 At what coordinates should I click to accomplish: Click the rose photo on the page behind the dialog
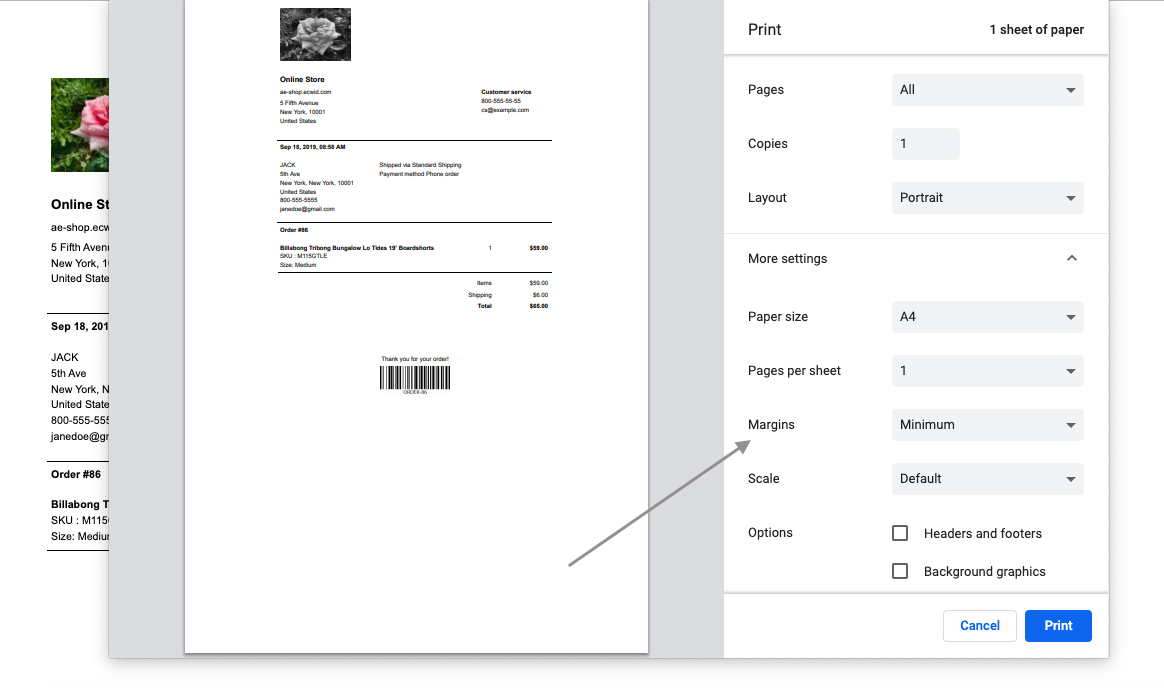tap(80, 125)
